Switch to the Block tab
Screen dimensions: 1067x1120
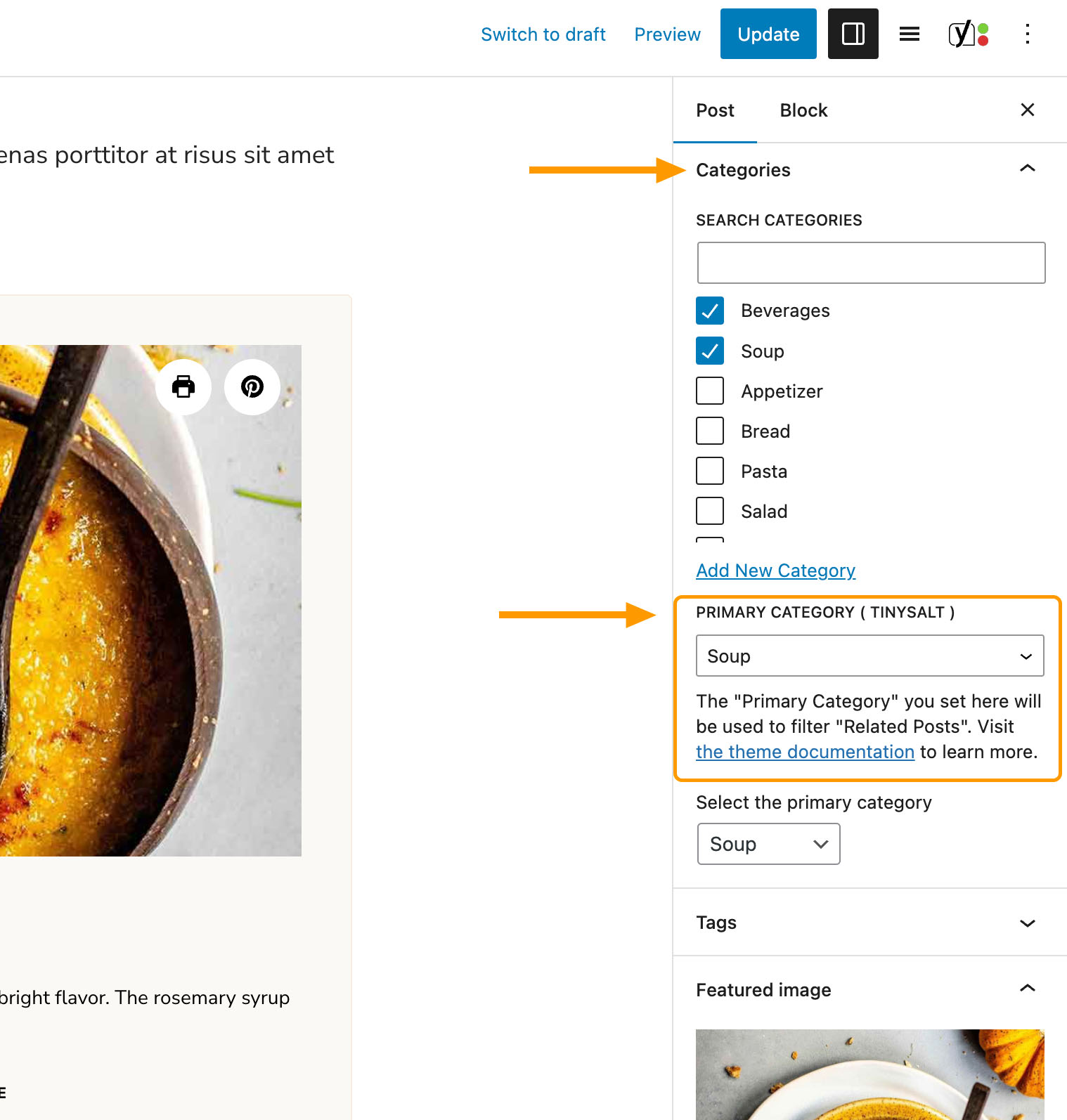tap(803, 110)
